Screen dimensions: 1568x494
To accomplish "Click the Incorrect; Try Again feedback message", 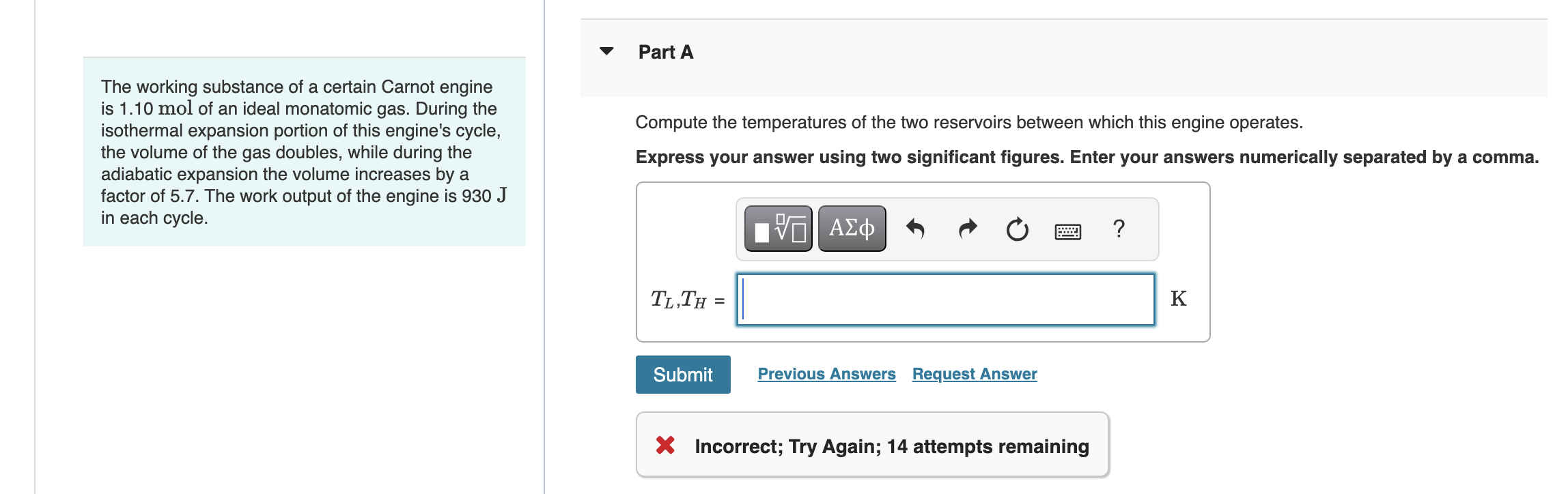I will point(891,446).
